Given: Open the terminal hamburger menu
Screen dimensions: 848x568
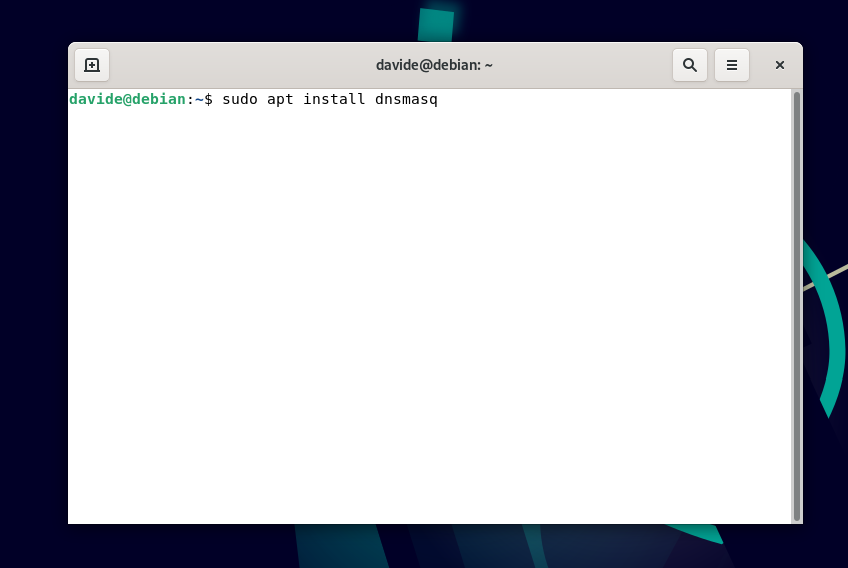Looking at the screenshot, I should click(x=732, y=65).
